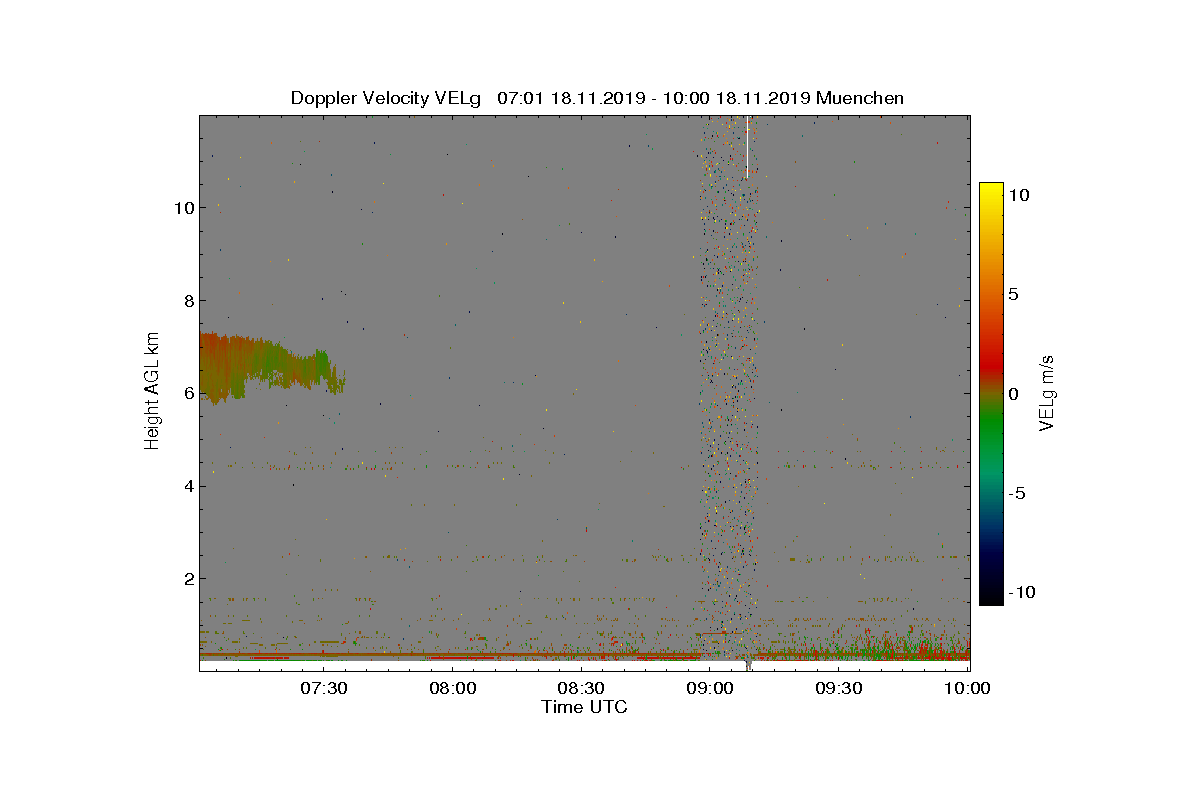Click the 'Height AGL km' axis label
1200x800 pixels.
click(x=153, y=390)
